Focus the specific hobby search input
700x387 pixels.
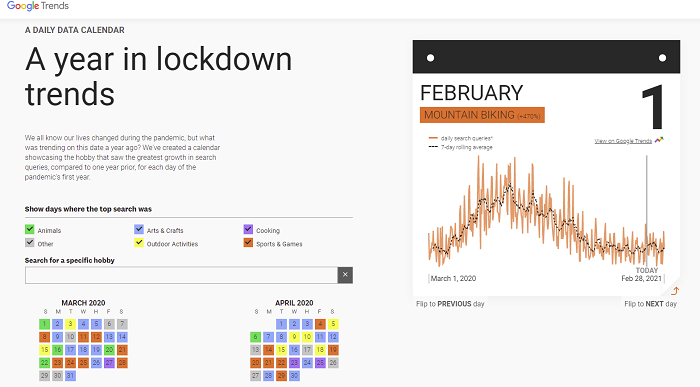click(181, 275)
